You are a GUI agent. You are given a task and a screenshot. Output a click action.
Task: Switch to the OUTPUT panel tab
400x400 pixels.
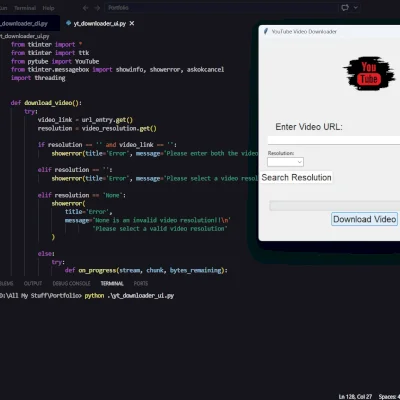point(33,283)
